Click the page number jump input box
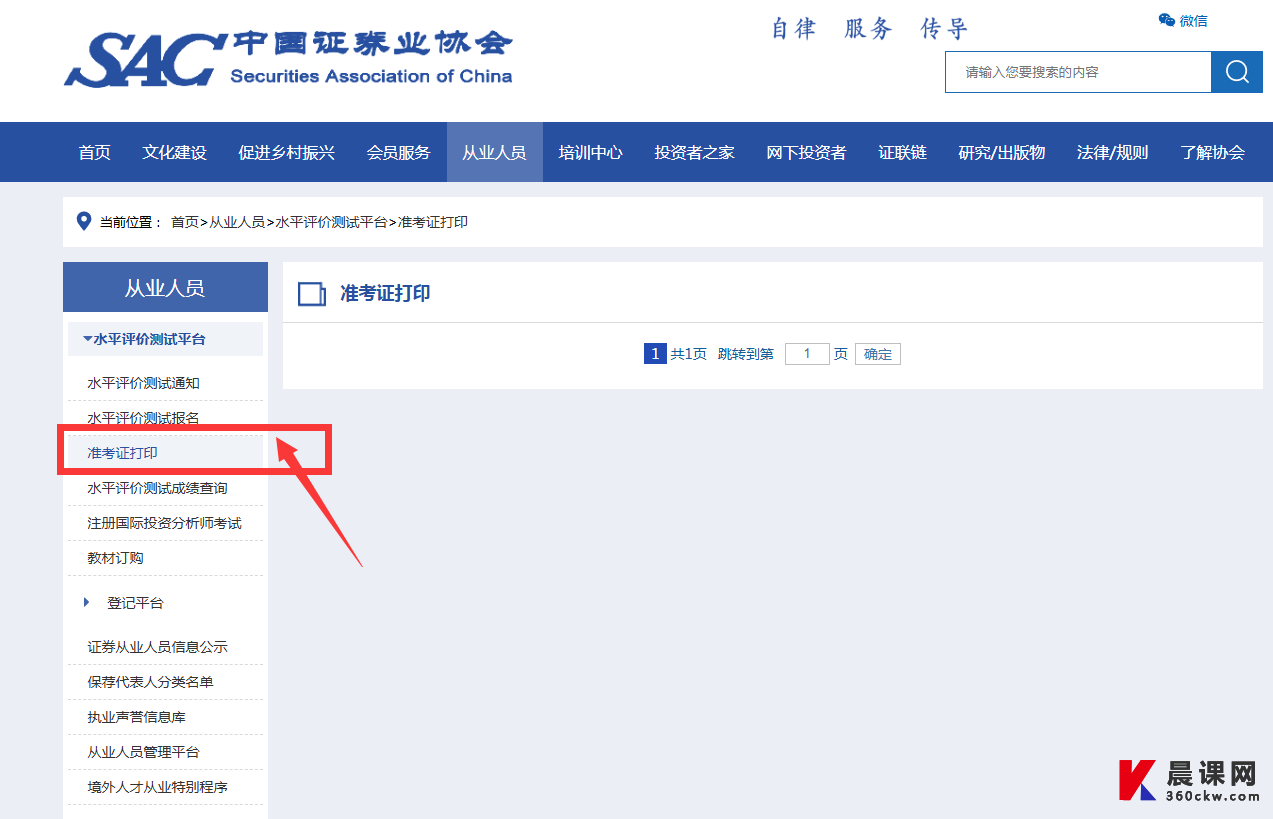This screenshot has width=1273, height=819. (x=807, y=354)
